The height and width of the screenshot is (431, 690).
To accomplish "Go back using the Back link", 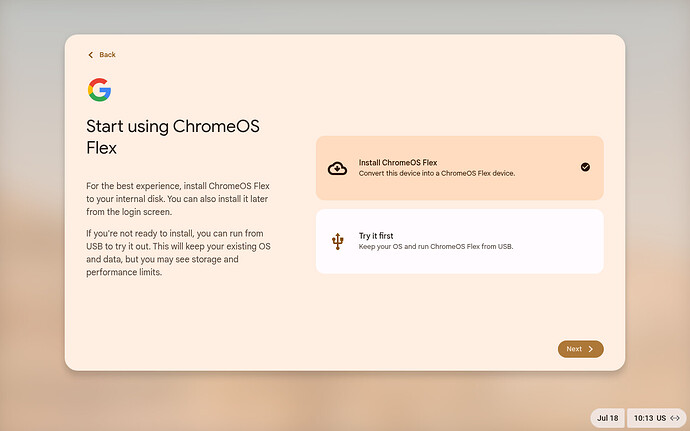I will 102,55.
